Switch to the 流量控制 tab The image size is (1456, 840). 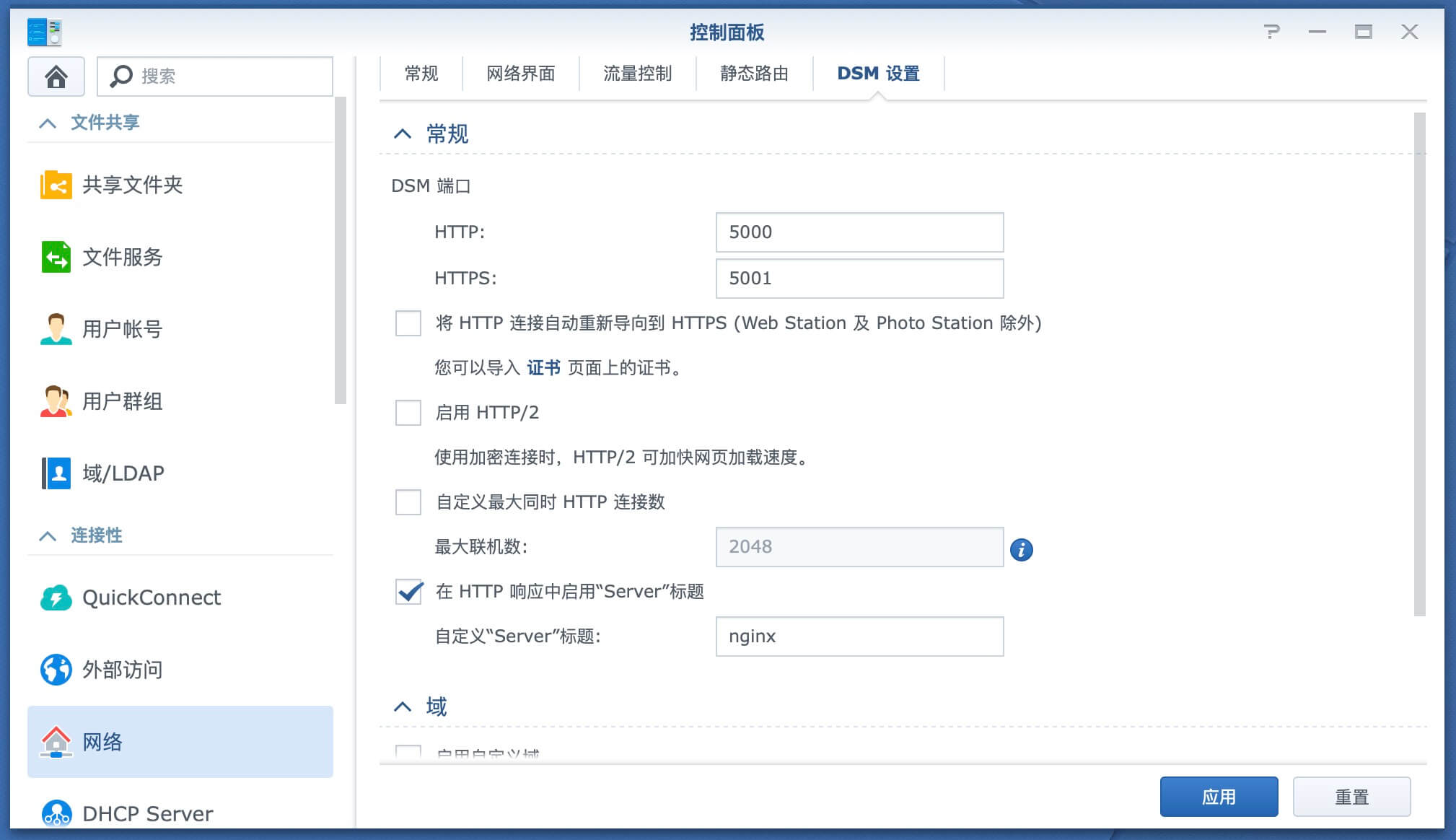click(x=637, y=74)
